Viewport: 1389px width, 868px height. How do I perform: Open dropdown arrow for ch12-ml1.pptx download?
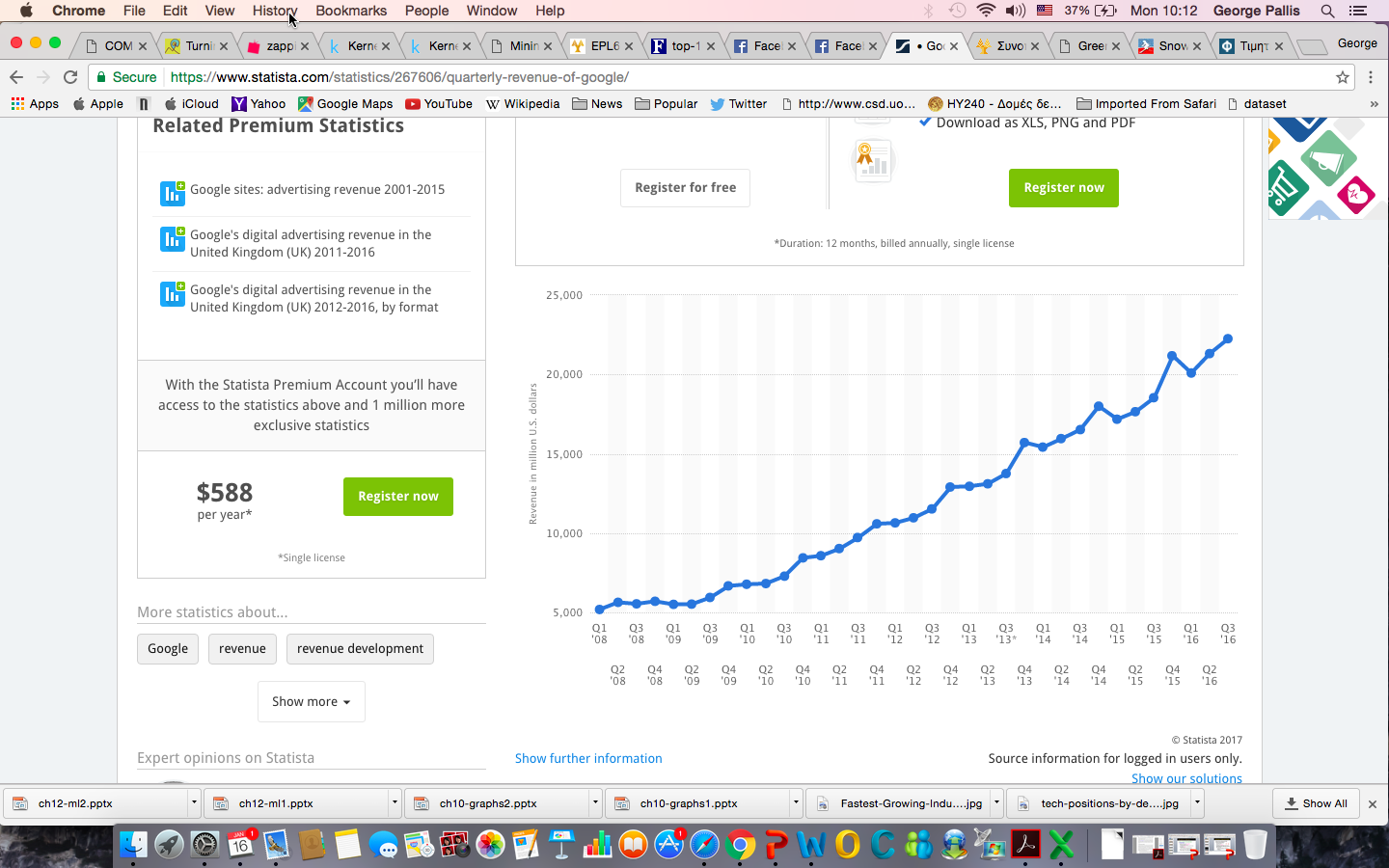395,802
